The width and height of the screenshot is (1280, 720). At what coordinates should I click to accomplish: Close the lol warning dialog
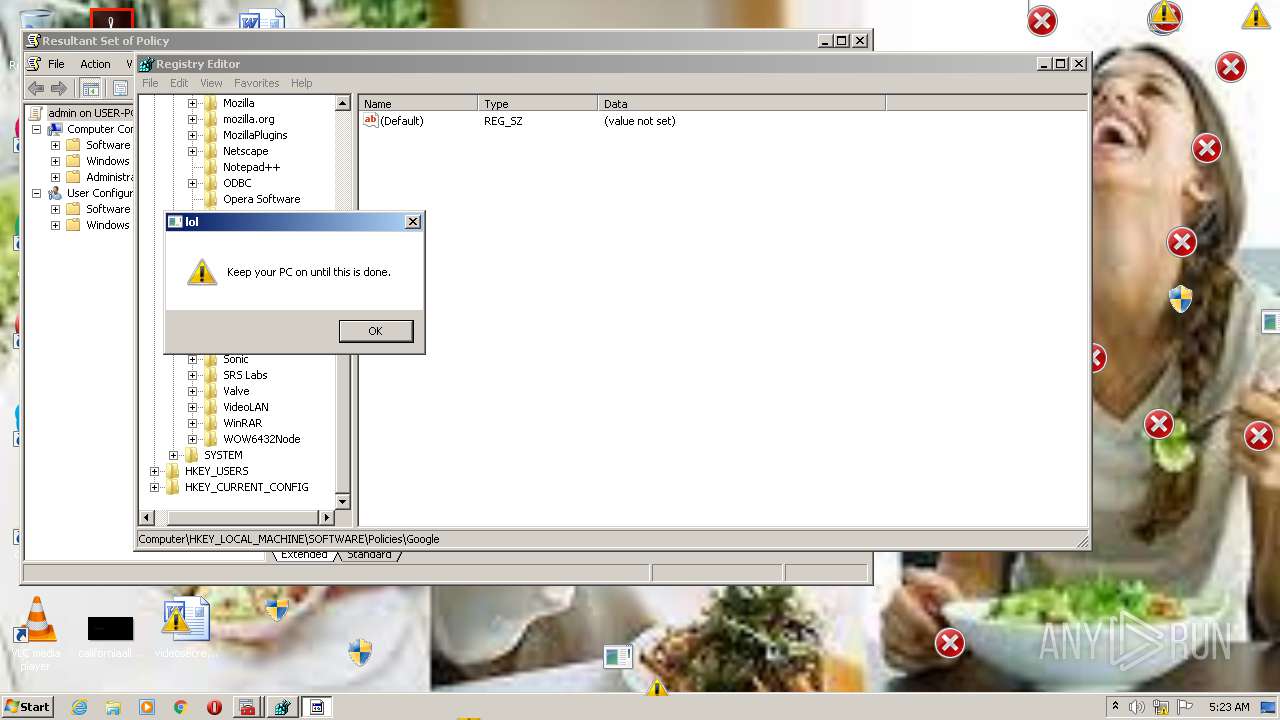(x=412, y=222)
